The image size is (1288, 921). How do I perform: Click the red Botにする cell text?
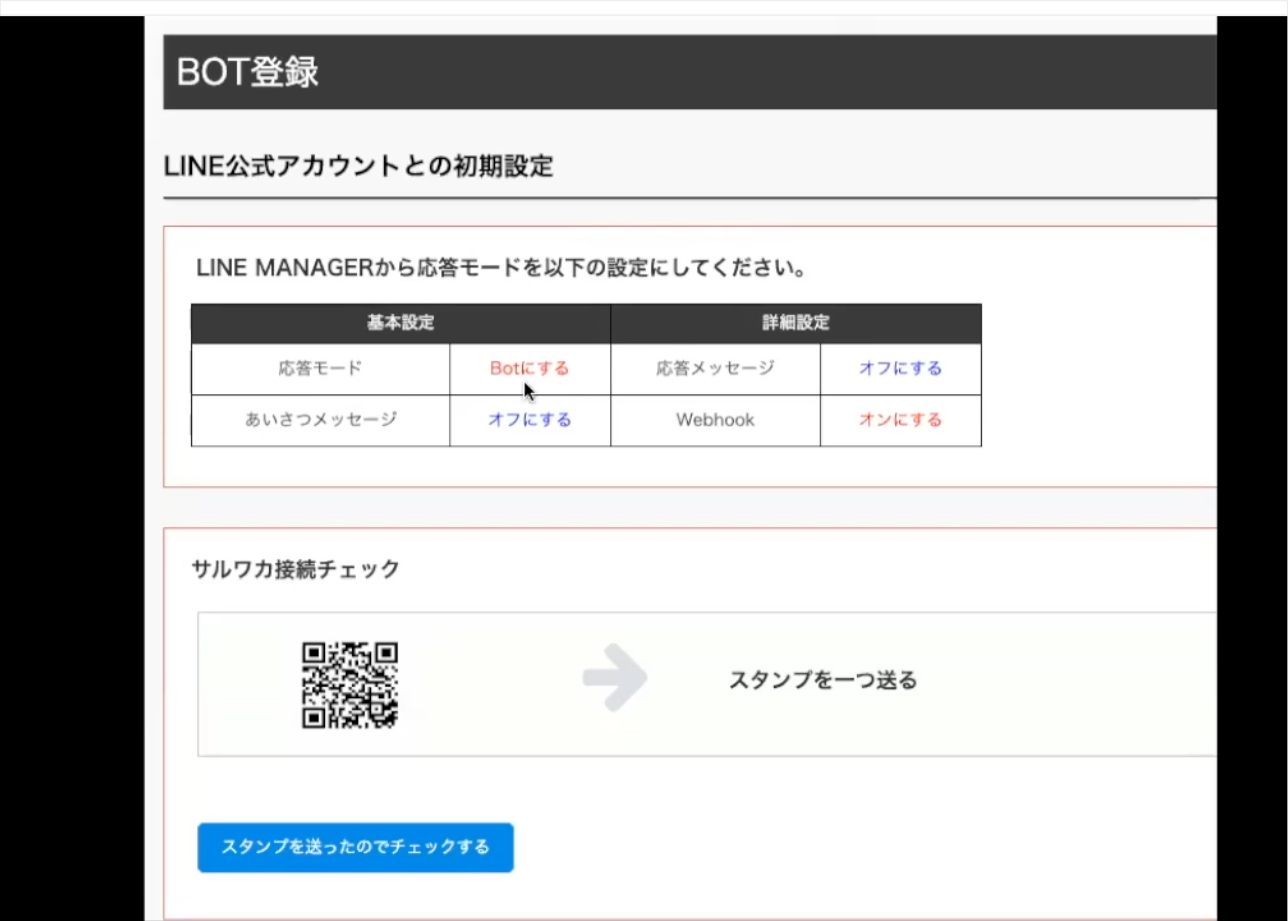pyautogui.click(x=530, y=368)
